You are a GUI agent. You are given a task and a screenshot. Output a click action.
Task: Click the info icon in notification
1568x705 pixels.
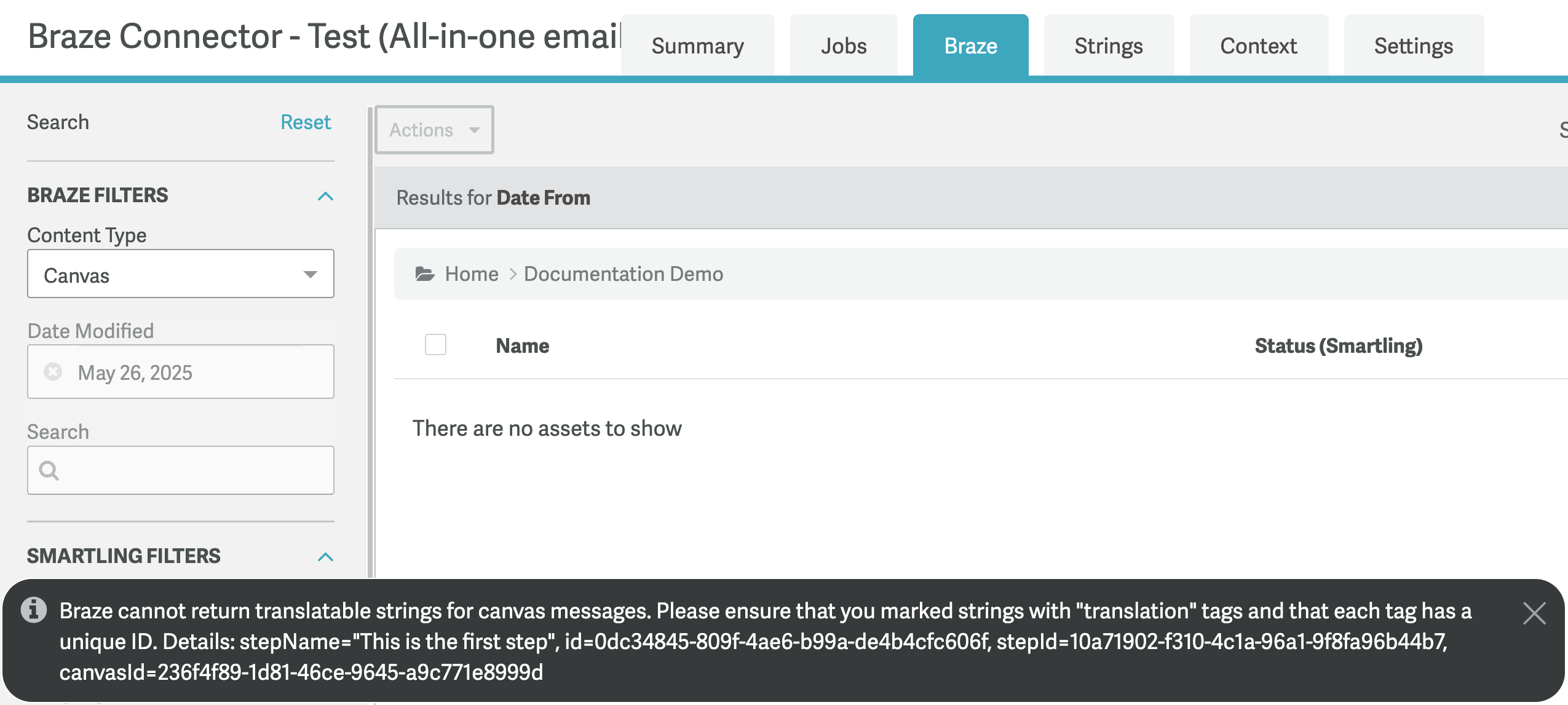pyautogui.click(x=34, y=610)
